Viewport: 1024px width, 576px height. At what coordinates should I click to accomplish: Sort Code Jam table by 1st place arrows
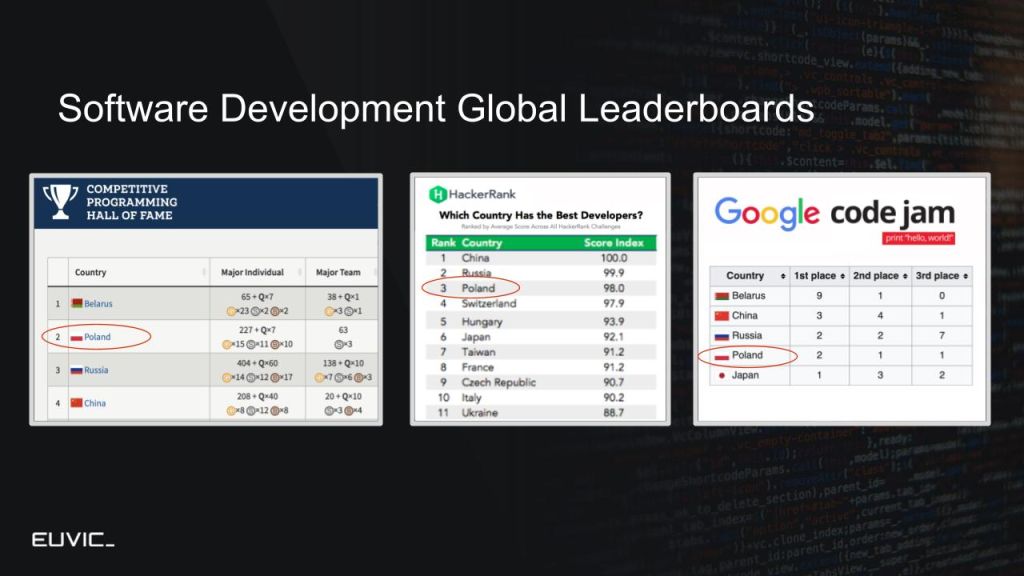coord(842,276)
